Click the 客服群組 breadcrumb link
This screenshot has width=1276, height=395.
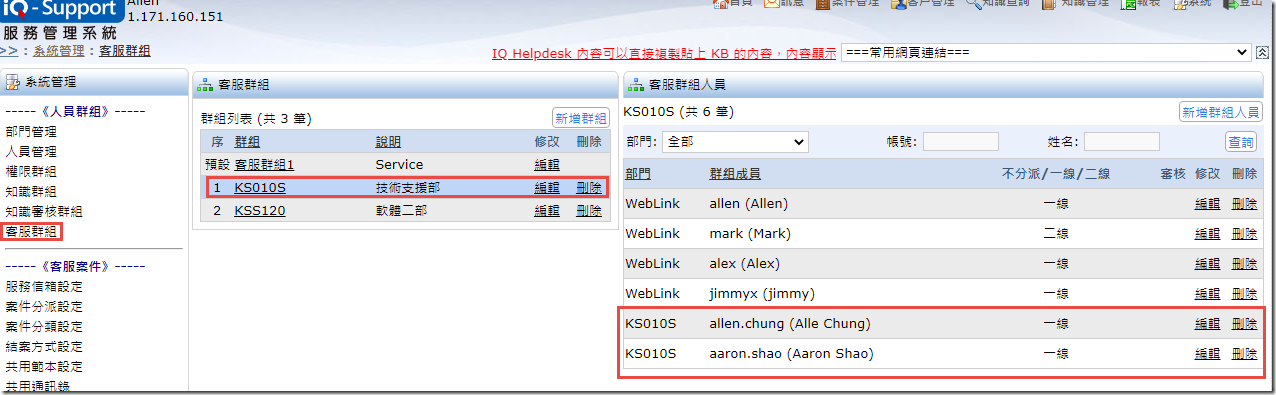(125, 51)
